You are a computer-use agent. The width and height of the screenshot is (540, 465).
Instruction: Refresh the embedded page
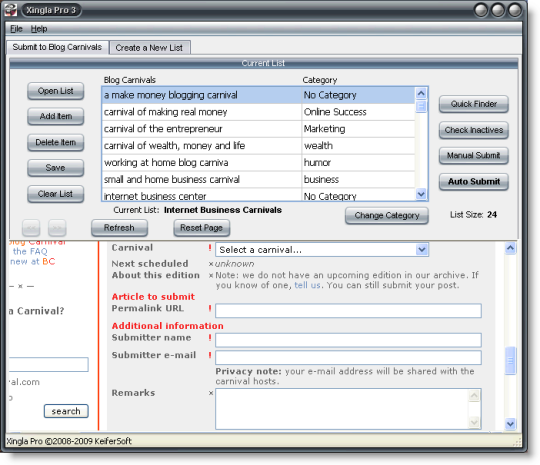tap(119, 228)
